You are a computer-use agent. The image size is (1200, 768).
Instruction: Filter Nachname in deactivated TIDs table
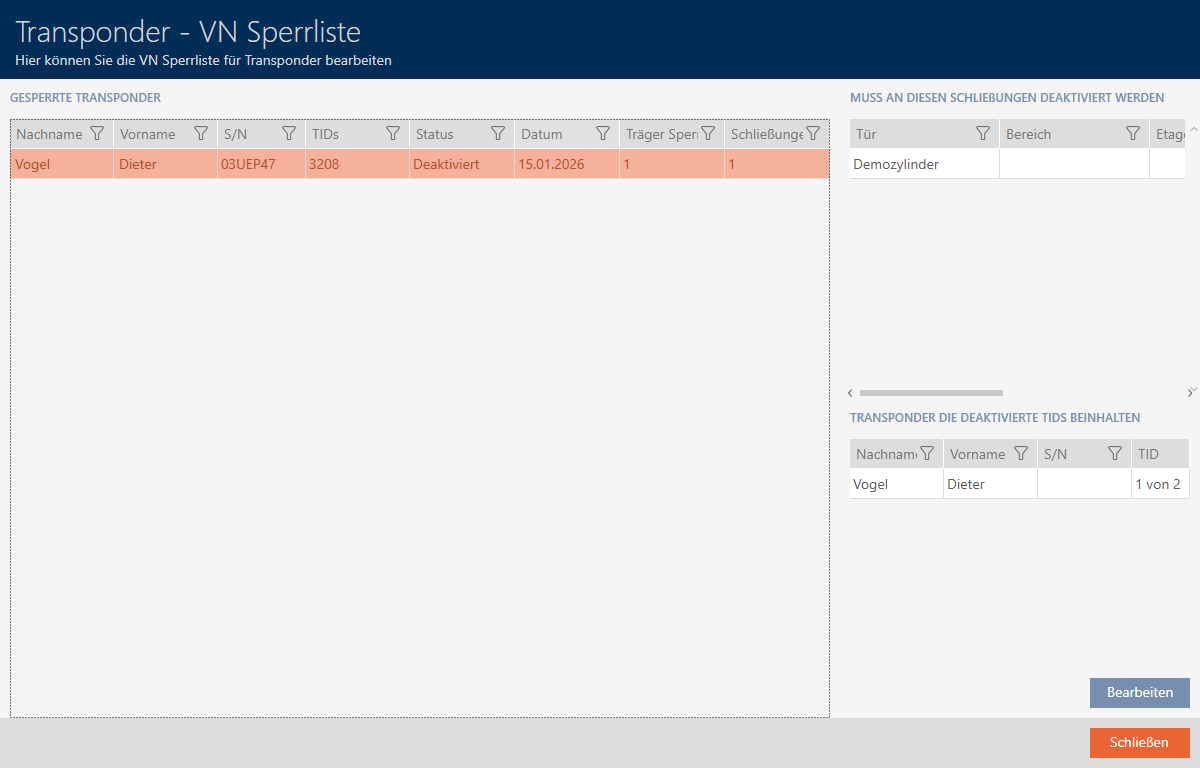point(927,454)
